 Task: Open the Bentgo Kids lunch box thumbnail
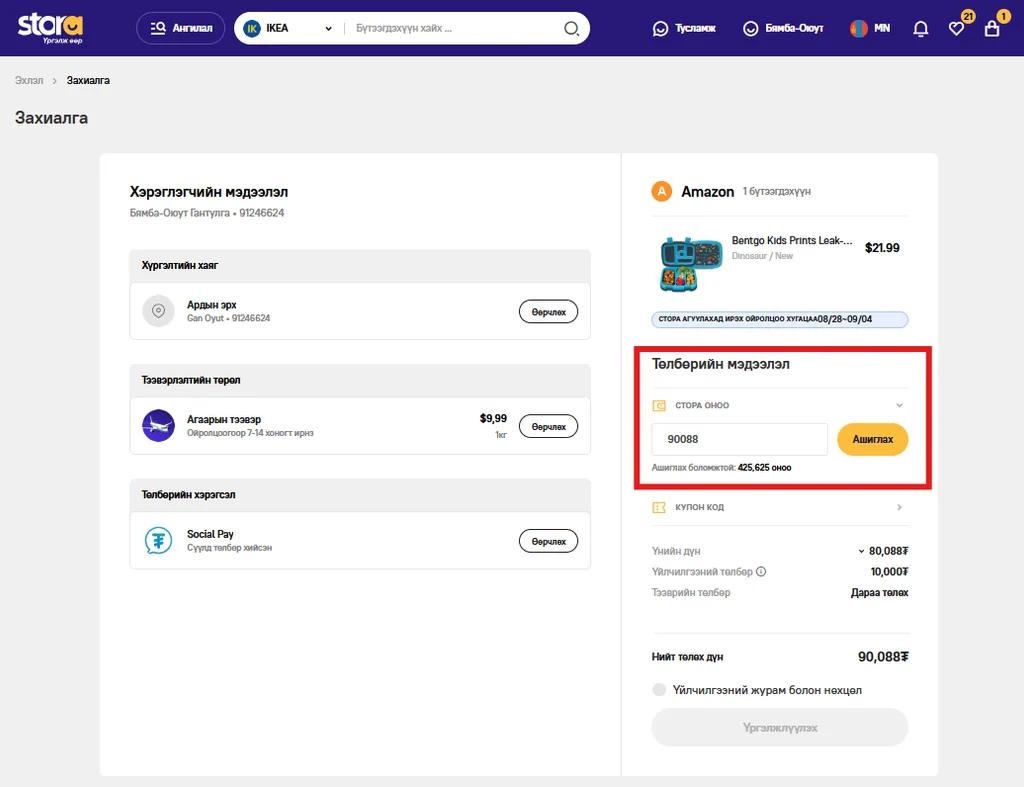[x=691, y=263]
